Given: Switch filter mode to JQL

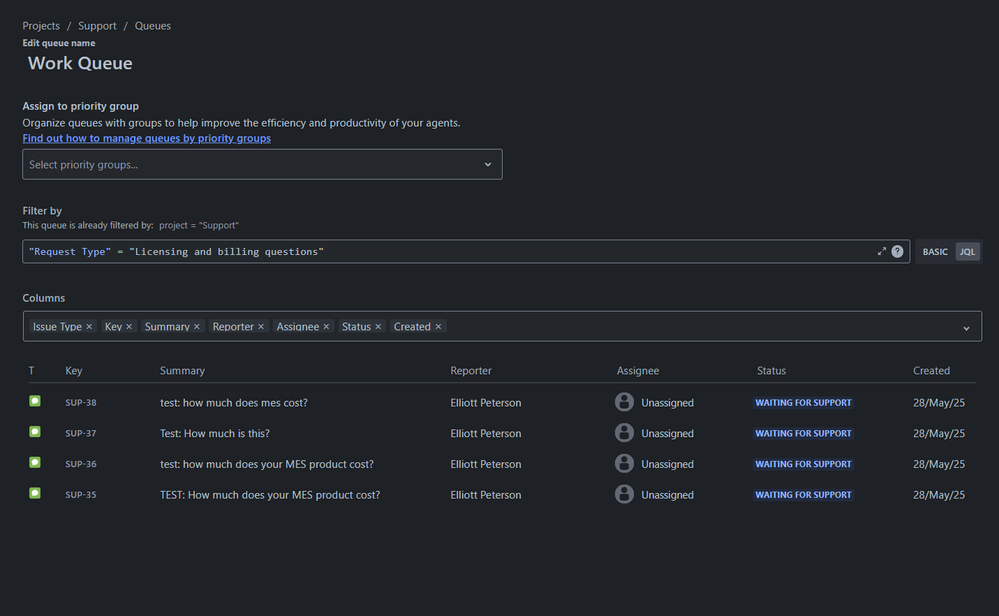Looking at the screenshot, I should coord(967,252).
